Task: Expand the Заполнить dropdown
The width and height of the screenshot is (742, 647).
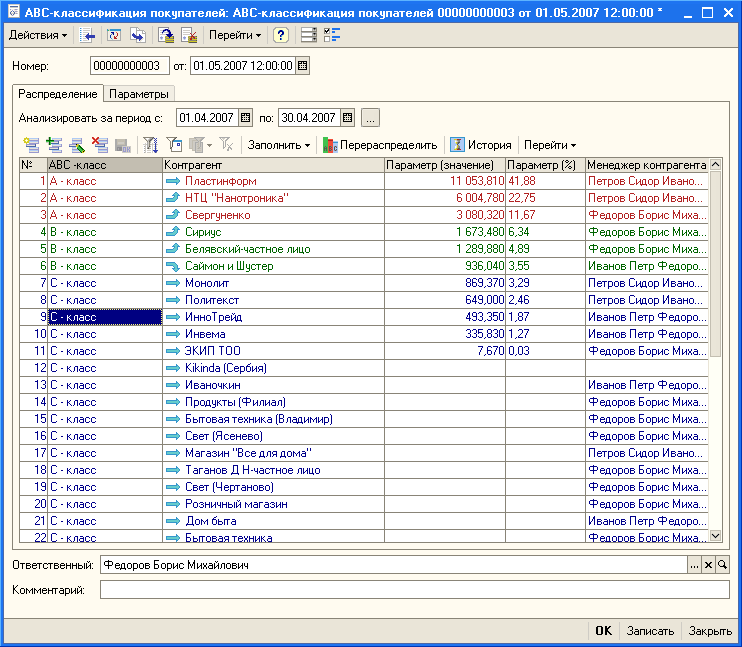Action: pyautogui.click(x=279, y=145)
